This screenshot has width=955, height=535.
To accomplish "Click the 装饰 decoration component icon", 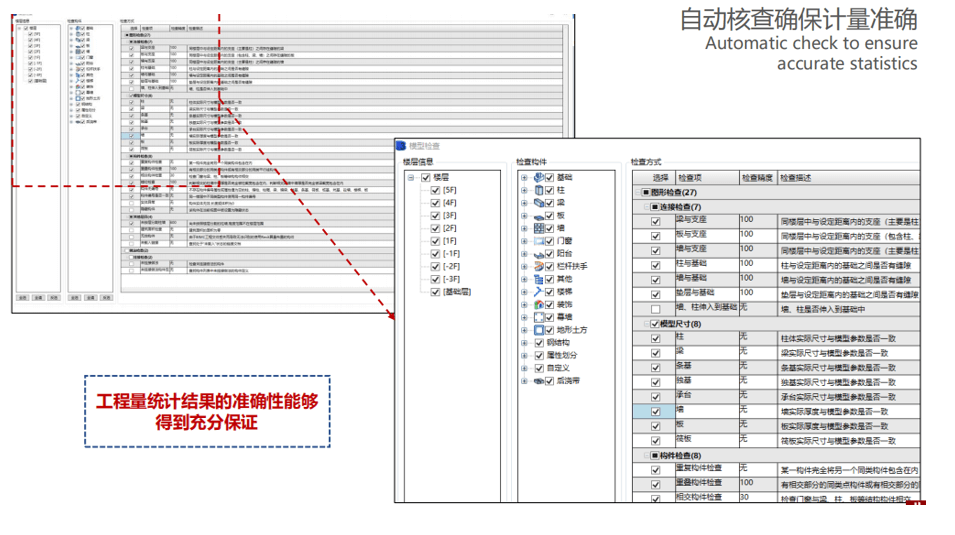I will [538, 304].
